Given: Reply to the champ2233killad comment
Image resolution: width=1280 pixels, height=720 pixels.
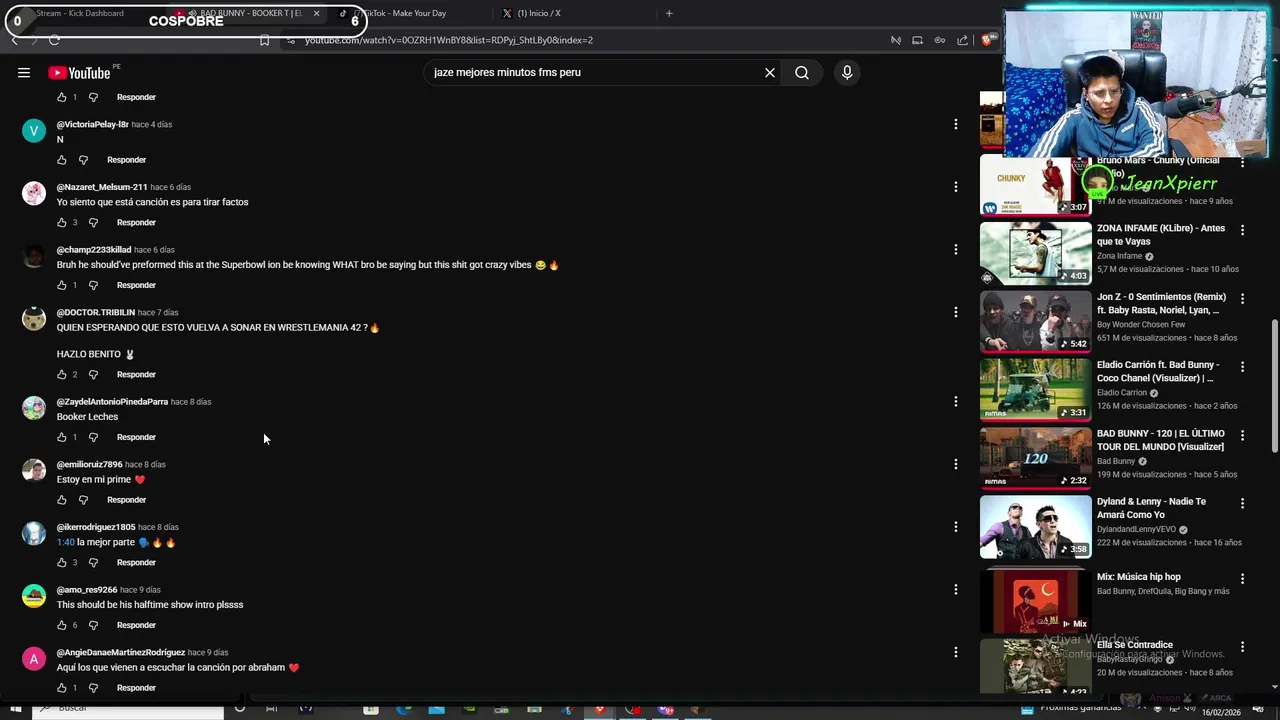Looking at the screenshot, I should pos(136,285).
